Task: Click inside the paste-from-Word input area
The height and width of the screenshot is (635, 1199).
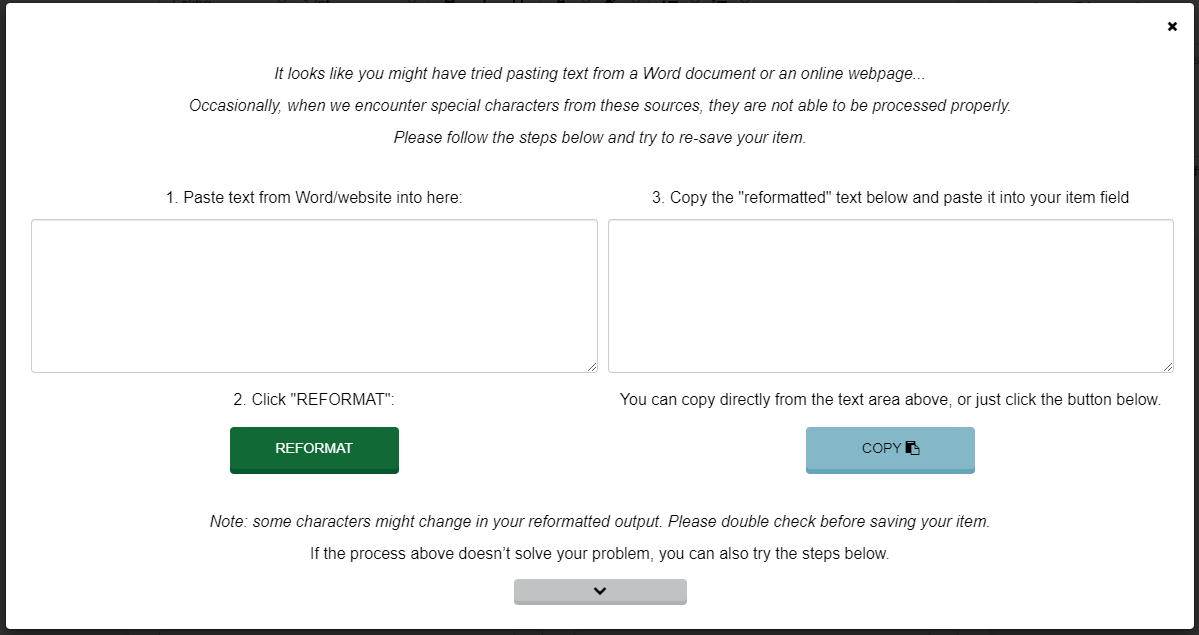Action: (314, 295)
